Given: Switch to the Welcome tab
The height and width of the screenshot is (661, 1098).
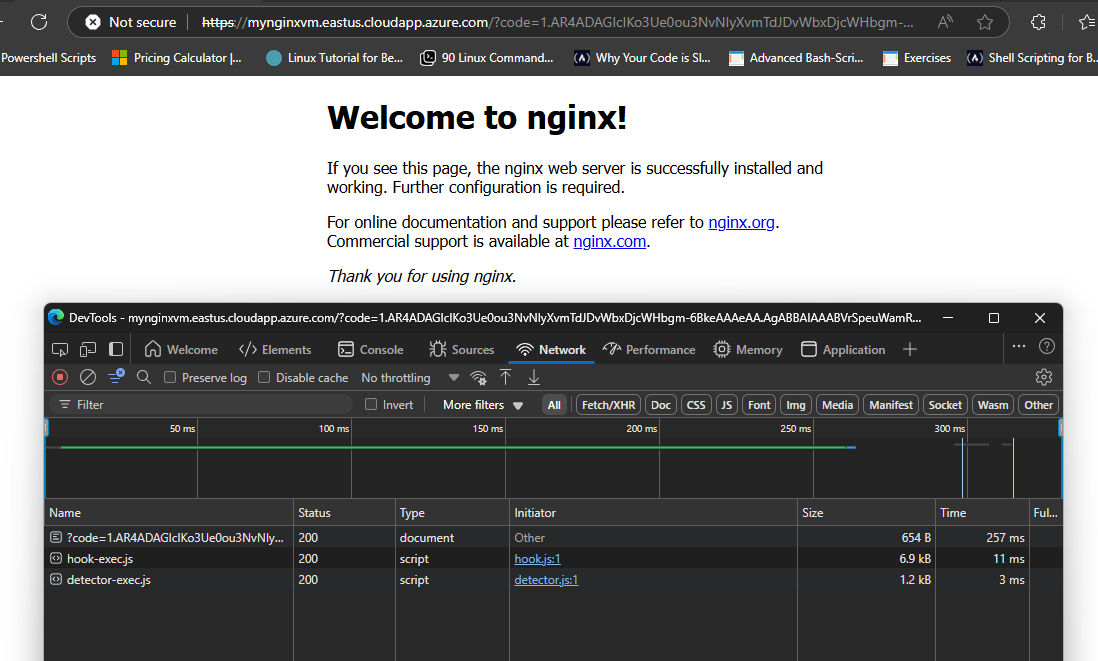Looking at the screenshot, I should click(x=181, y=349).
